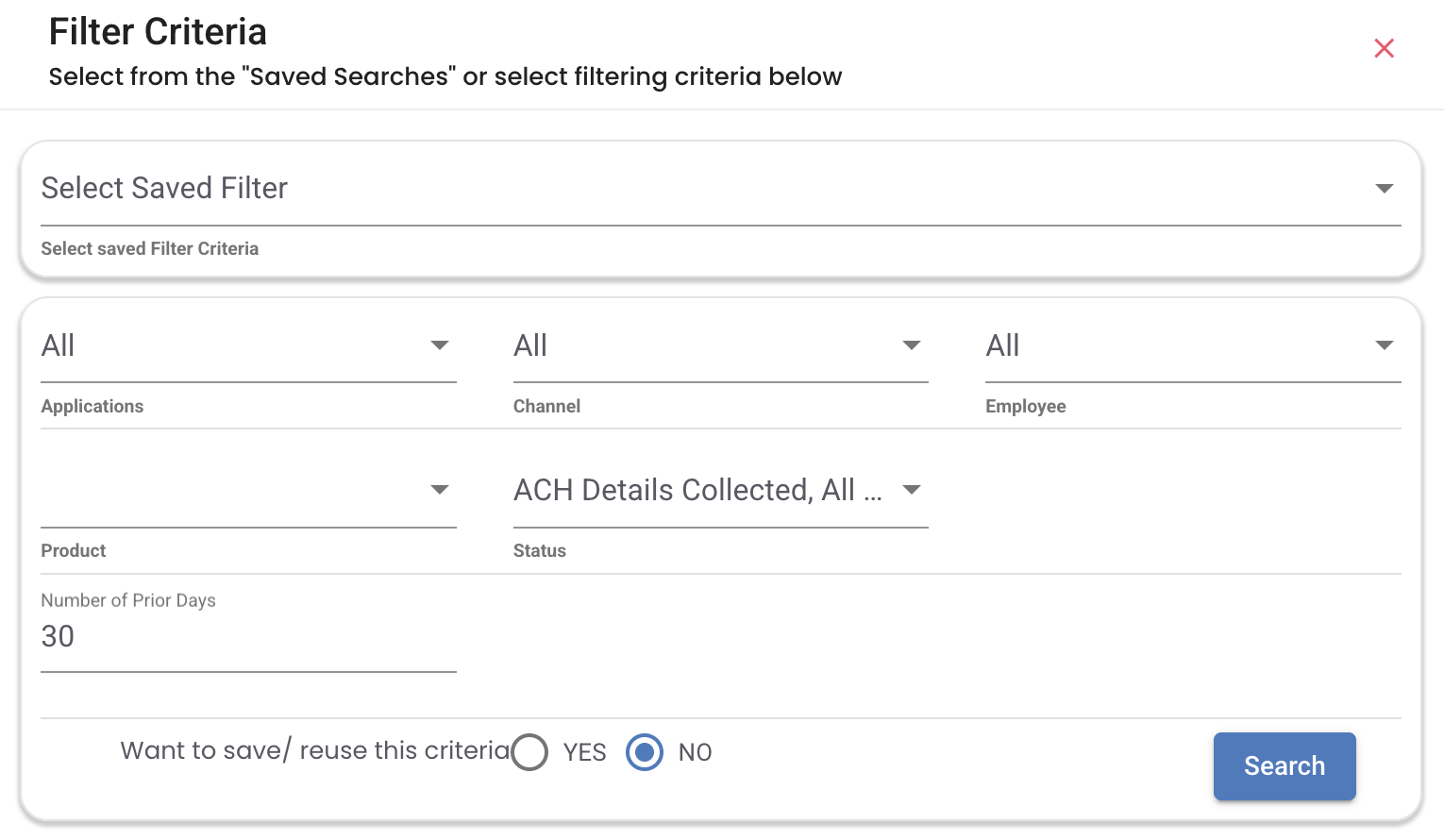Select the NO radio button

[645, 752]
